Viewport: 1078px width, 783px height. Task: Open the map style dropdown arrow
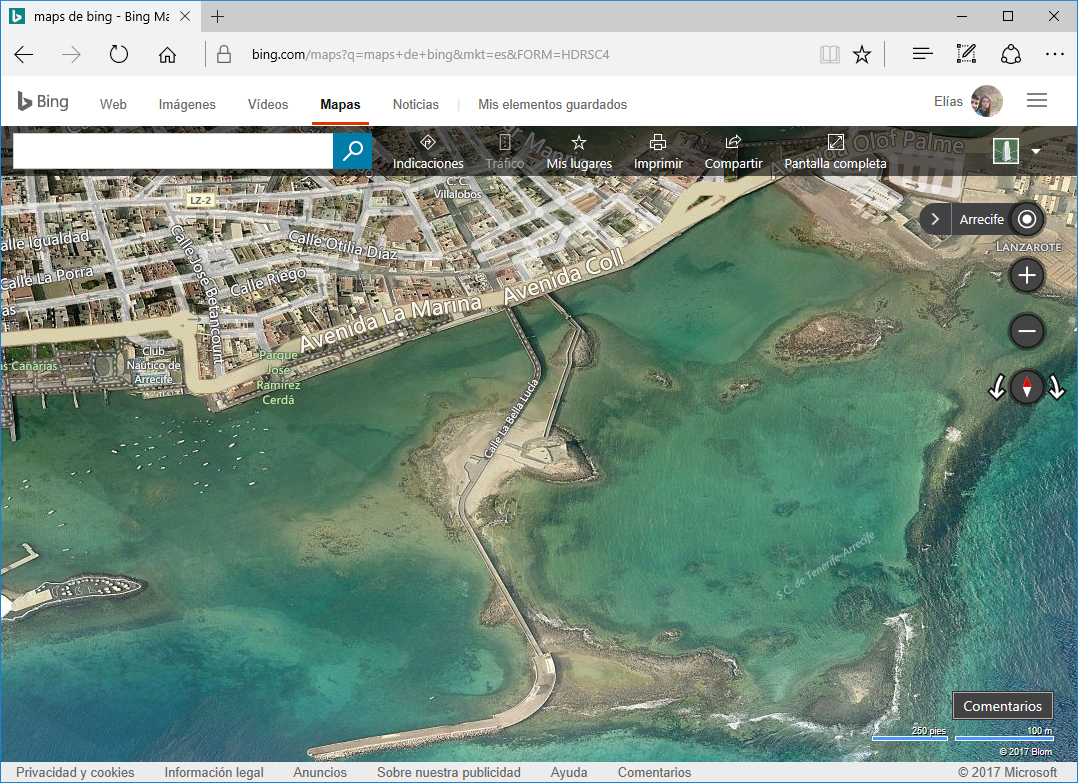1037,151
